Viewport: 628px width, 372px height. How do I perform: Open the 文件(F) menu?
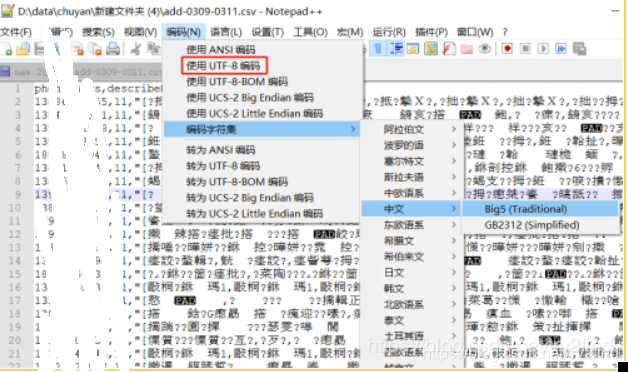tap(16, 32)
